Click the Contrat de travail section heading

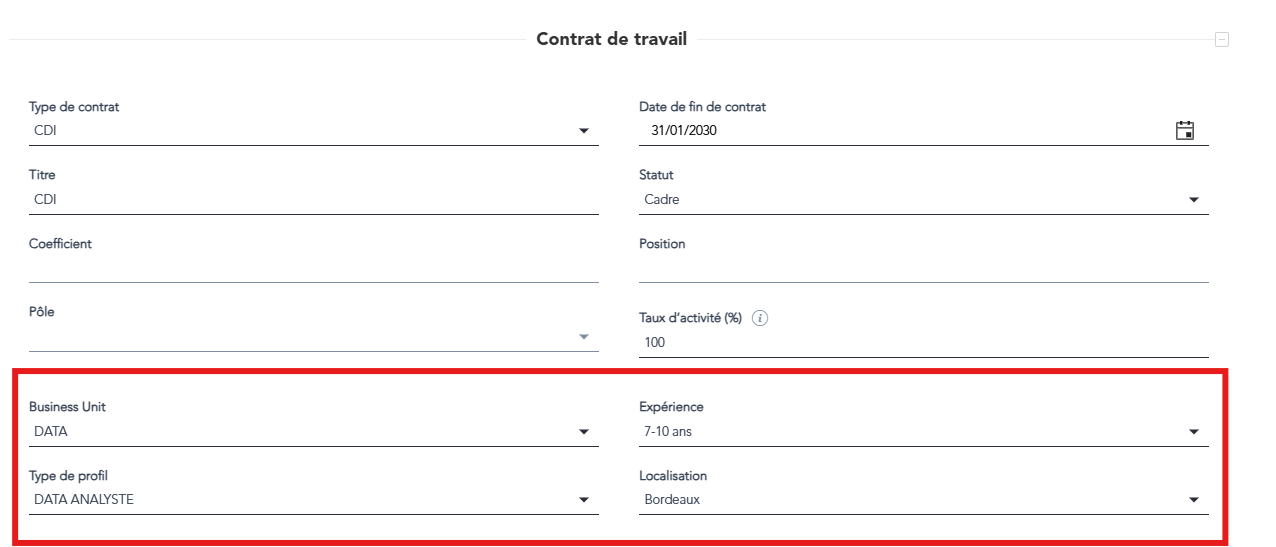point(611,41)
